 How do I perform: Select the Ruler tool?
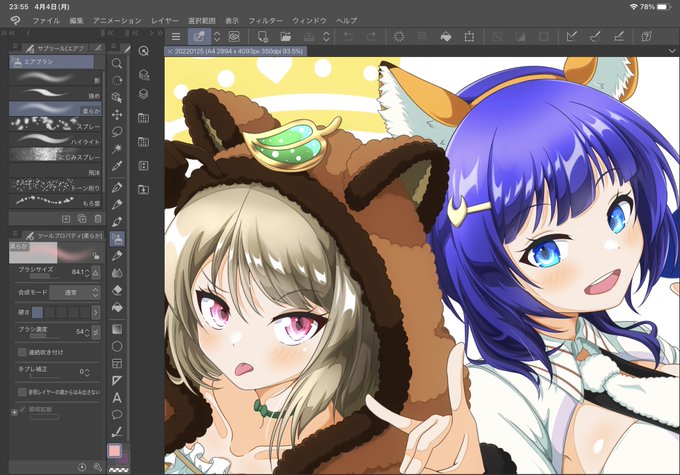click(117, 380)
